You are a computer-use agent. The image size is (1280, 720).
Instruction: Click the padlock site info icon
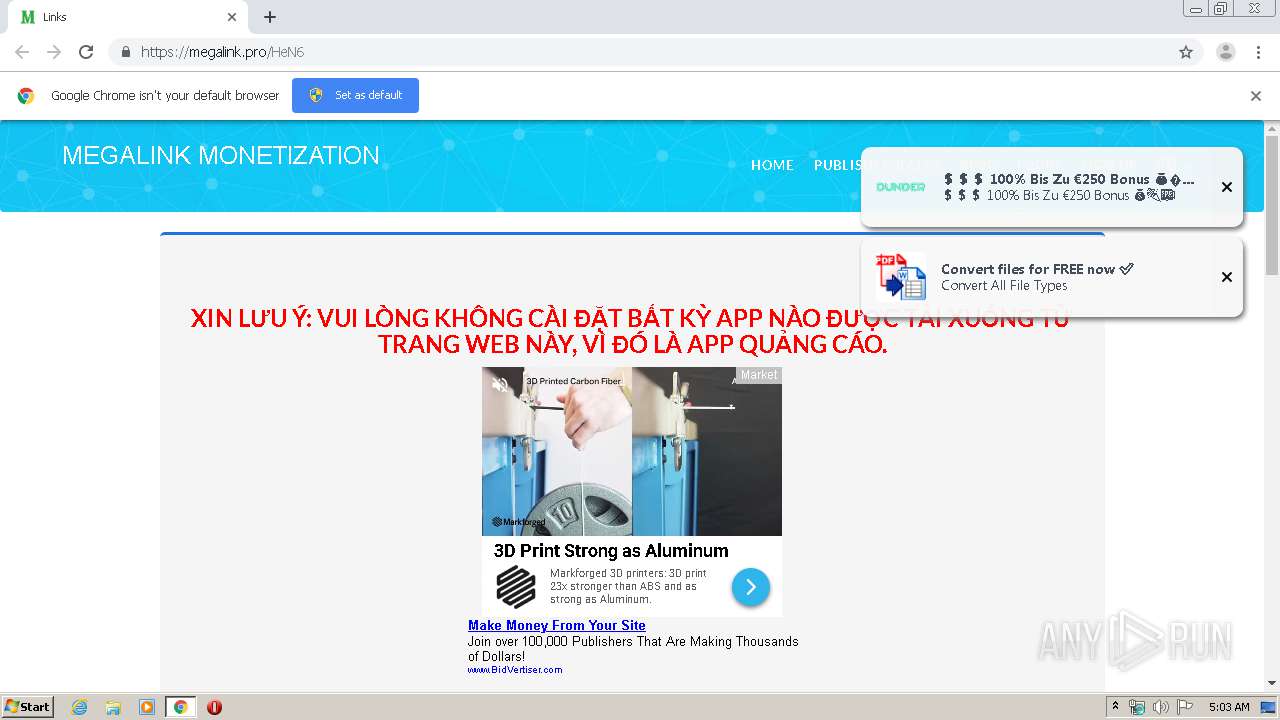point(125,52)
